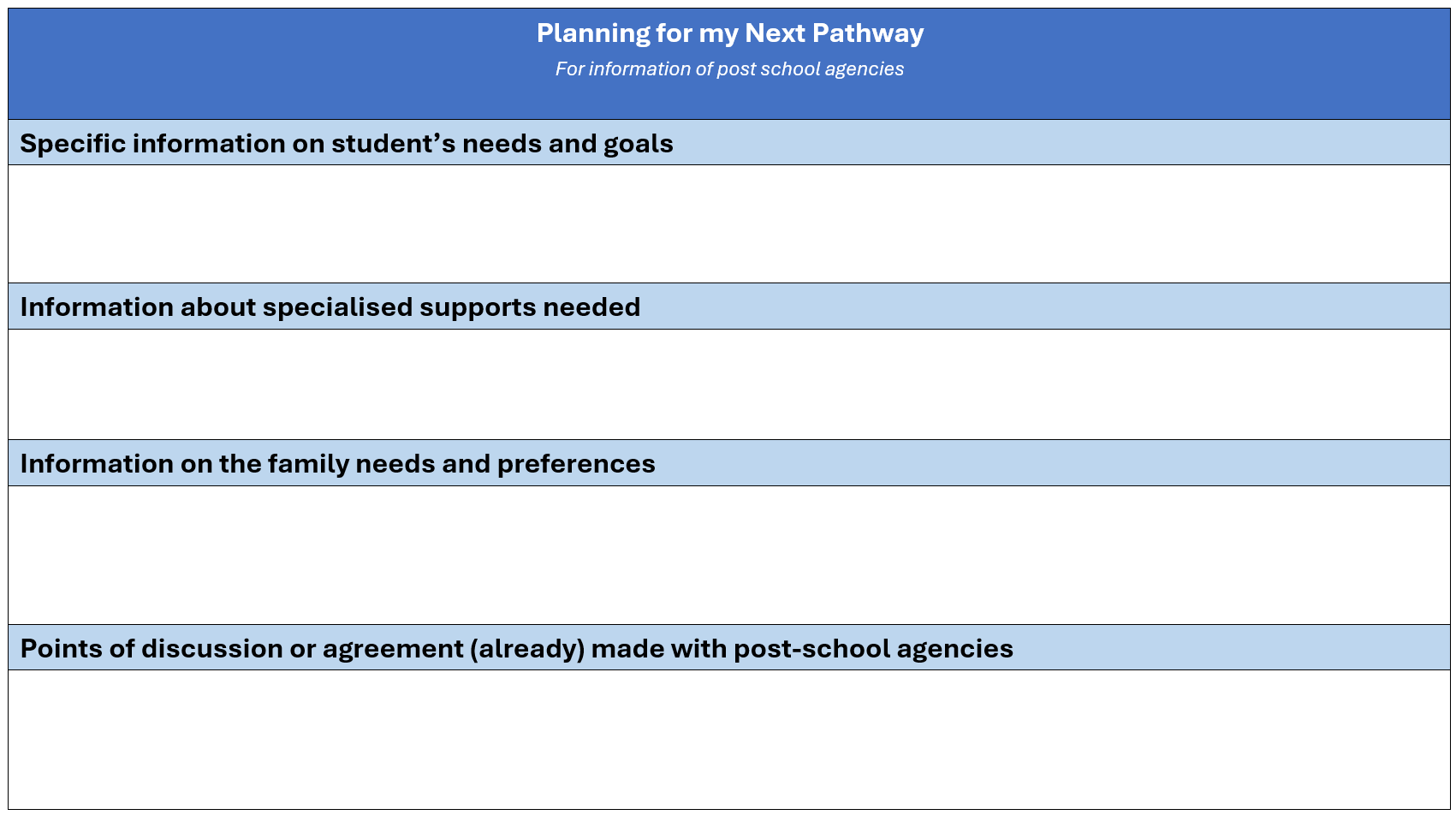Click the blank field under points of discussion
The width and height of the screenshot is (1456, 815).
tap(729, 739)
